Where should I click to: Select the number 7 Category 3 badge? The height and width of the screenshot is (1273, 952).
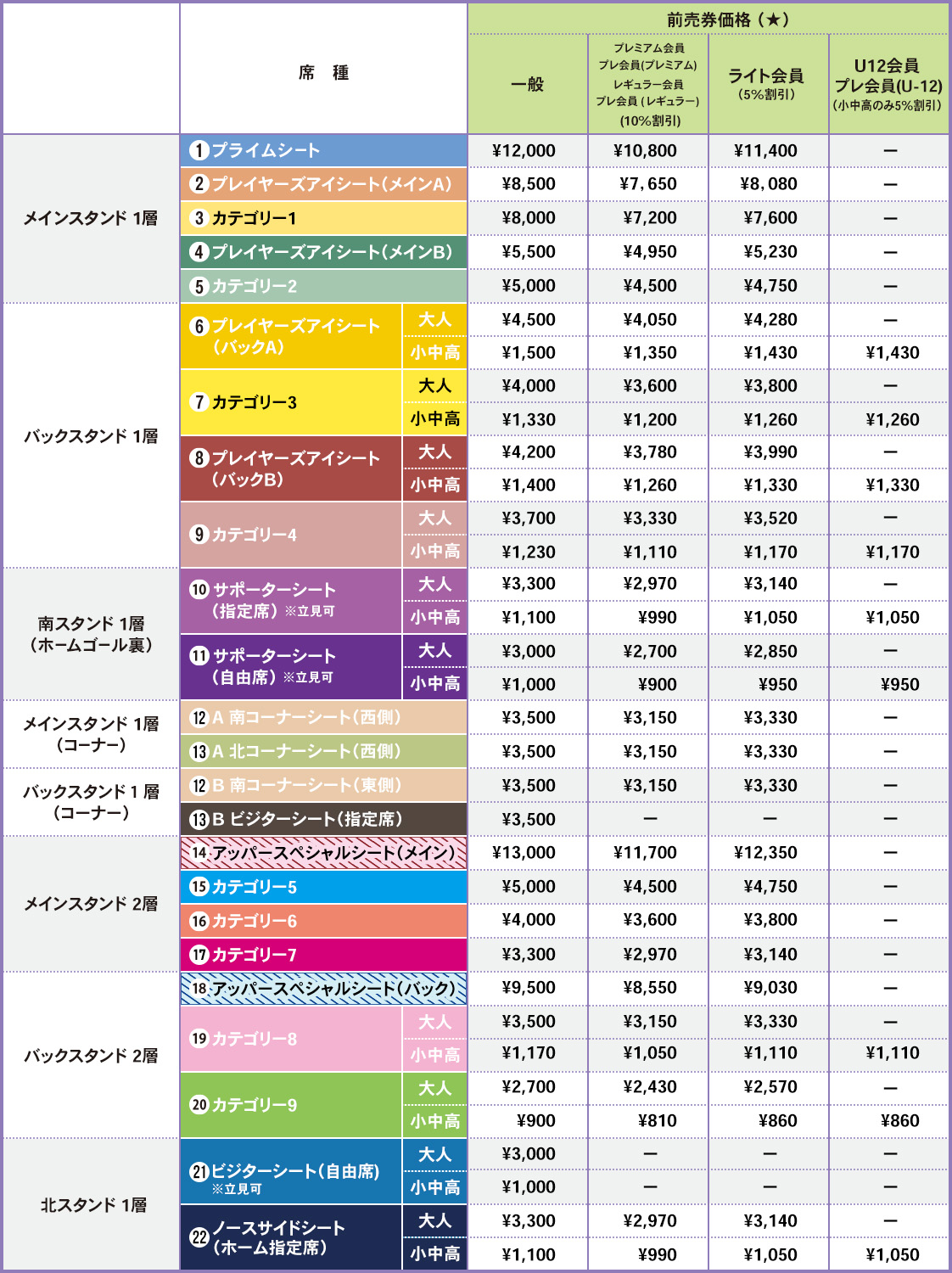tap(199, 402)
